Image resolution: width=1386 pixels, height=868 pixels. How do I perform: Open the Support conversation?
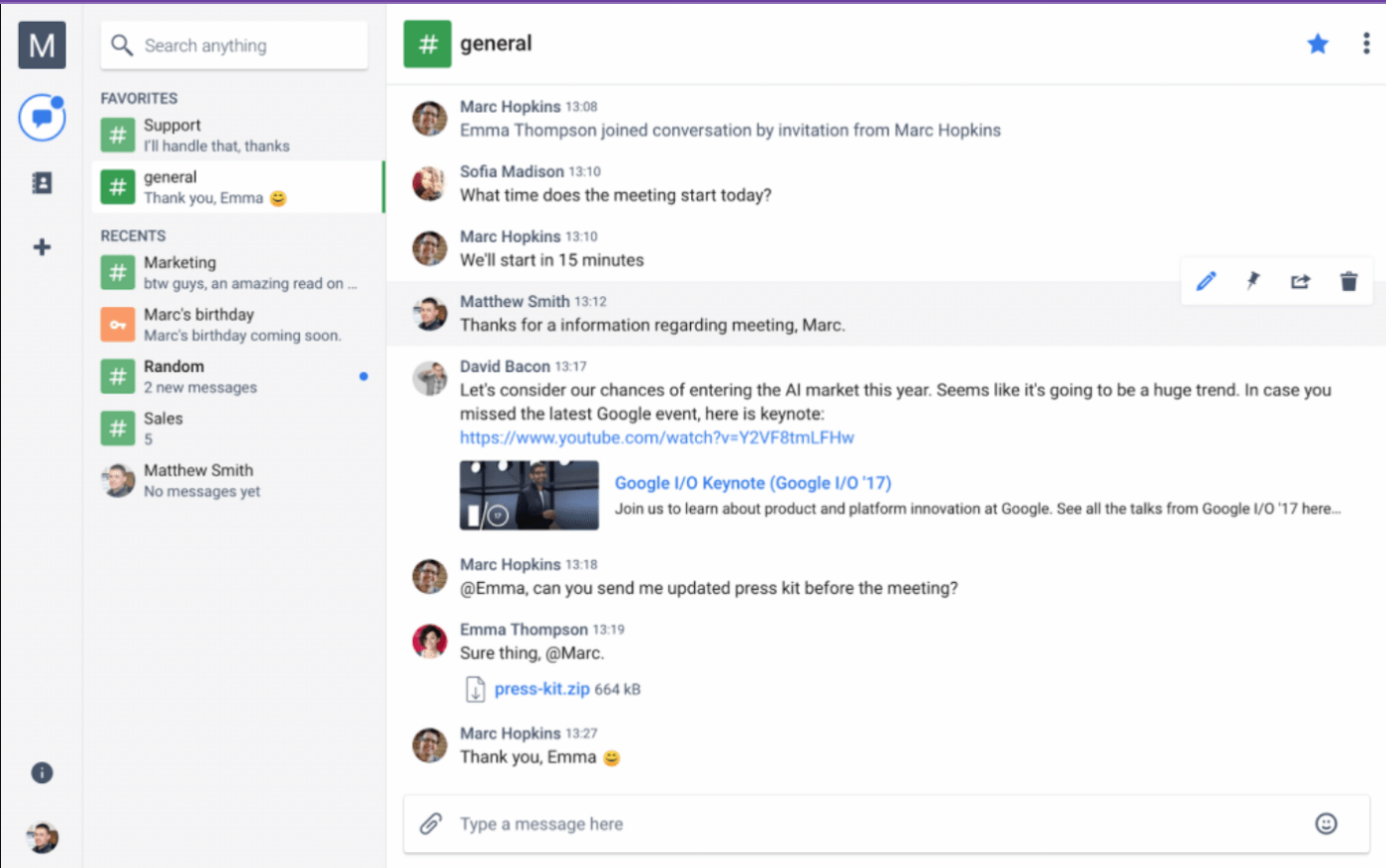238,136
